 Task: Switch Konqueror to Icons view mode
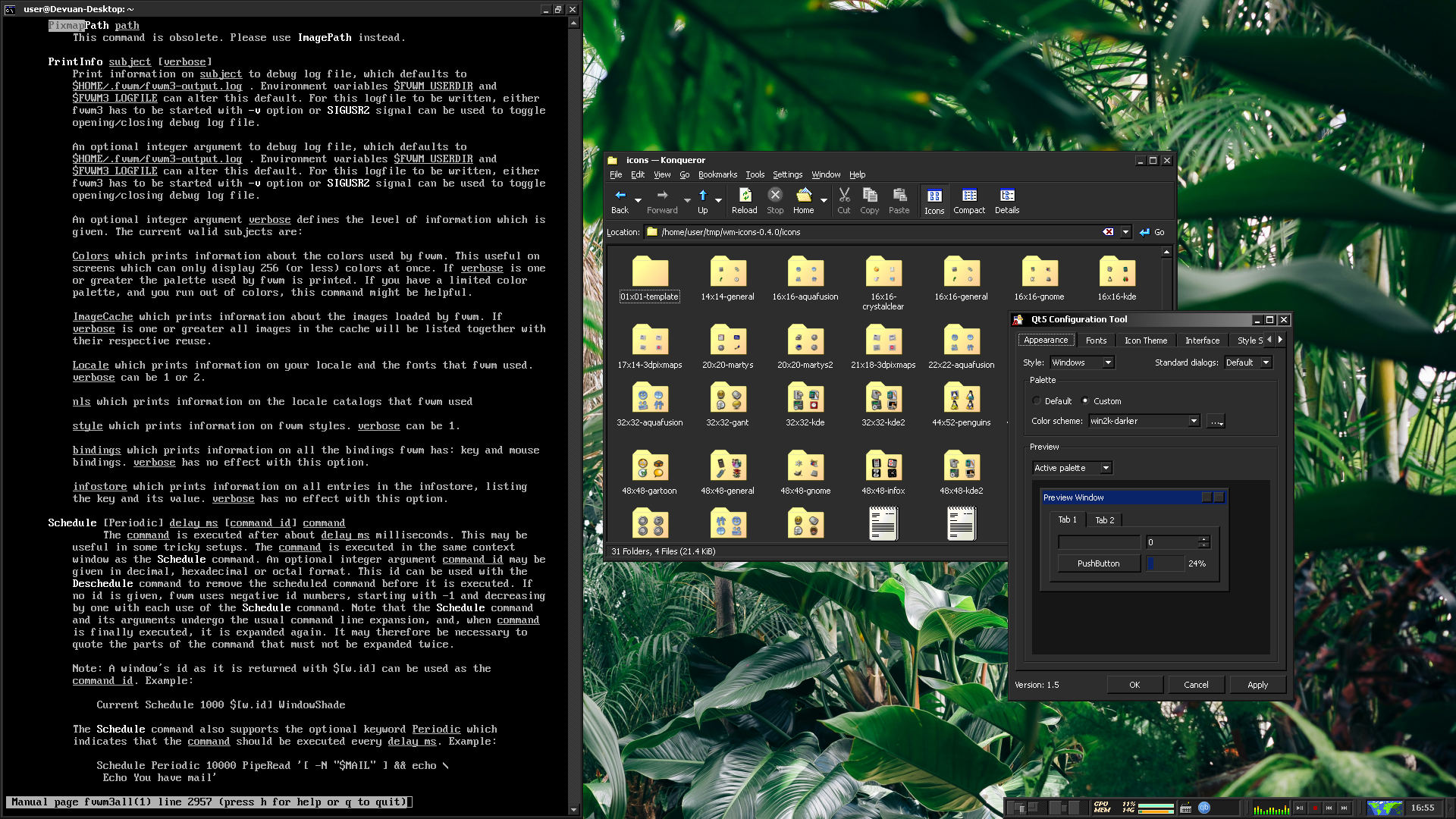(x=934, y=202)
